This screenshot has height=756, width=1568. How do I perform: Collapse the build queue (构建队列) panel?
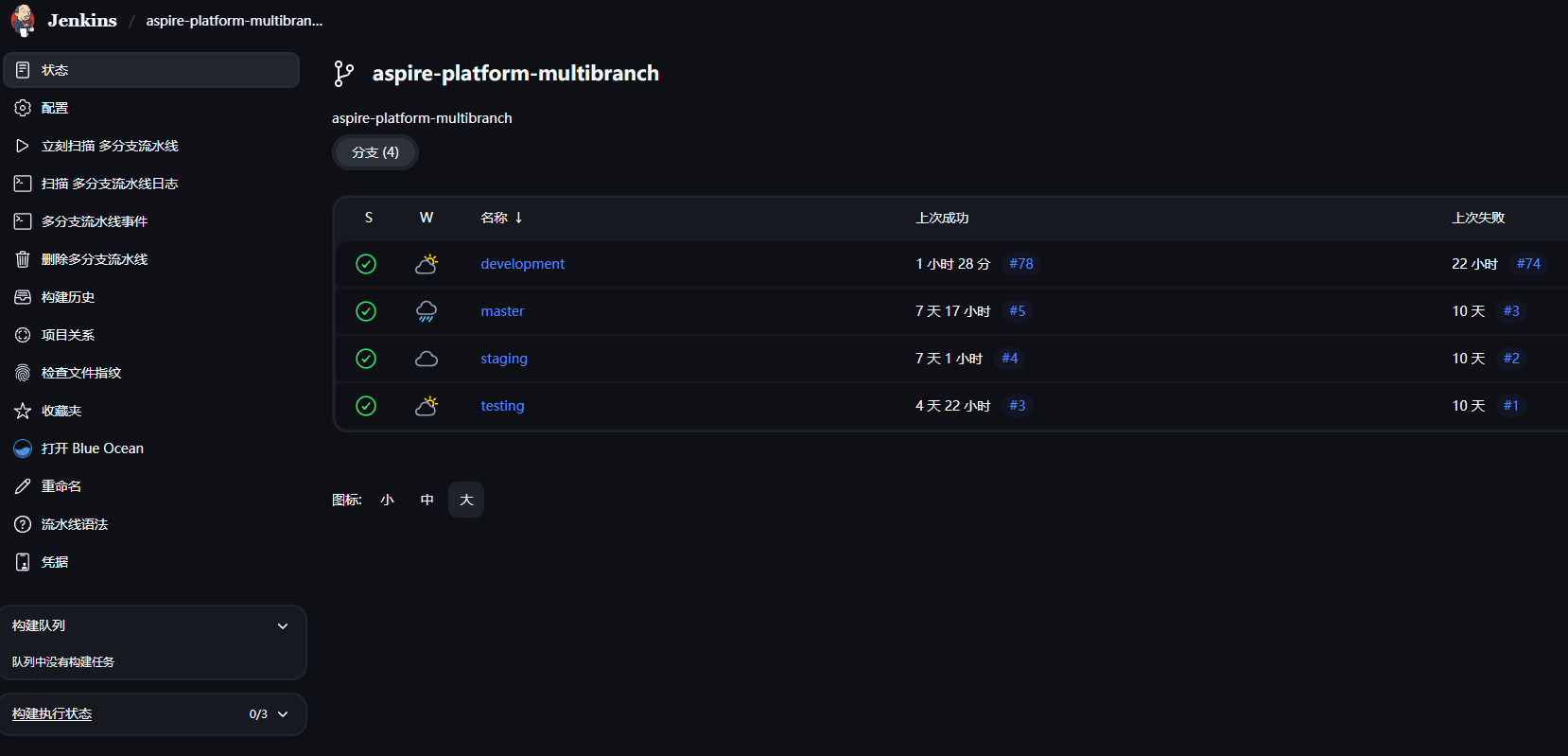click(x=283, y=626)
